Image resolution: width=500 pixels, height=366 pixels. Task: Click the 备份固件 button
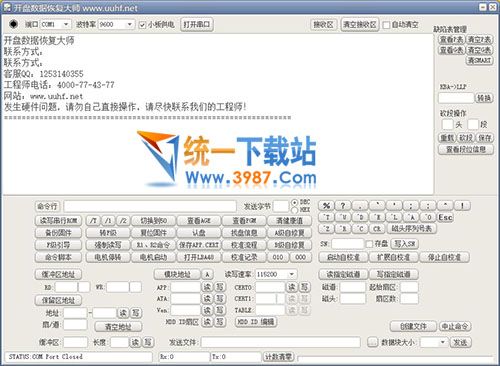click(x=58, y=233)
